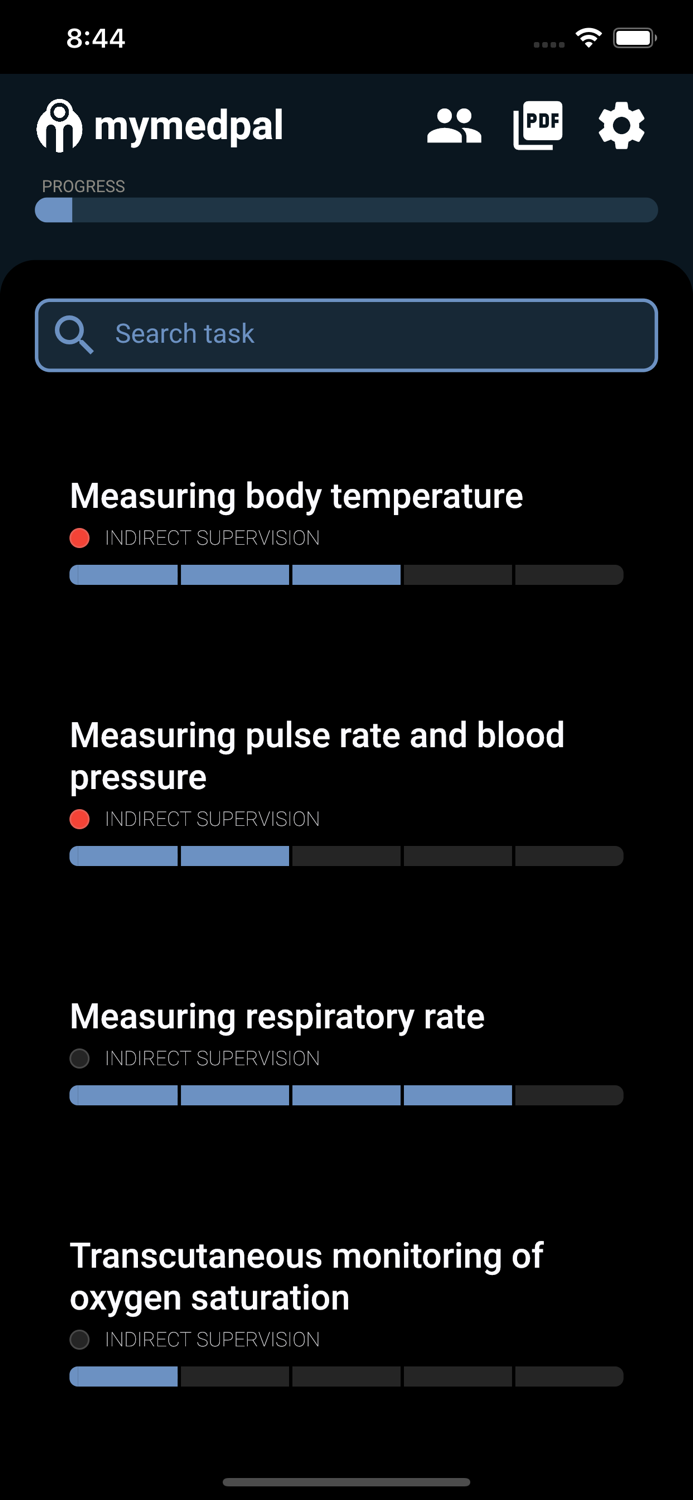Click the red dot on pulse rate task
The image size is (693, 1500).
point(79,819)
